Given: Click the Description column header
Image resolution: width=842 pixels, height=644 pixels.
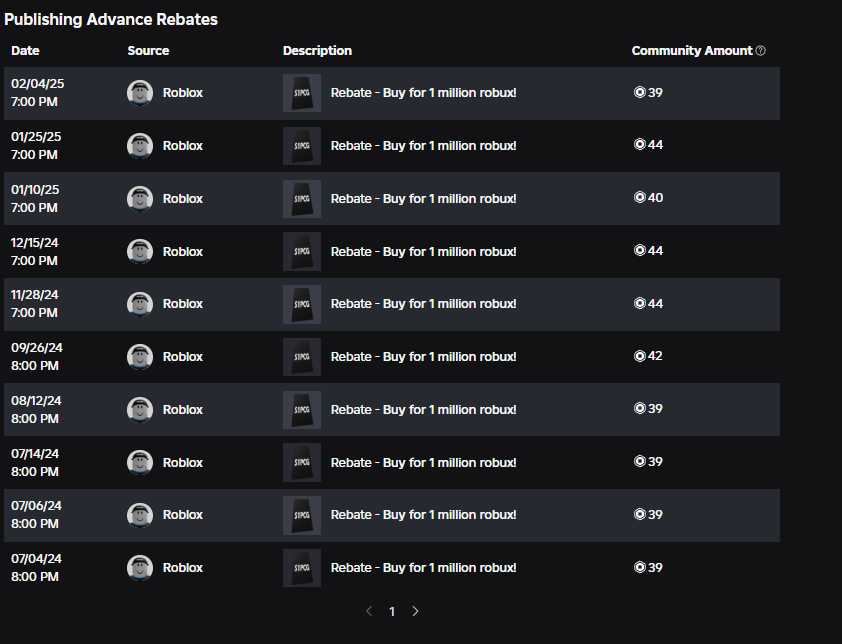Looking at the screenshot, I should click(317, 50).
